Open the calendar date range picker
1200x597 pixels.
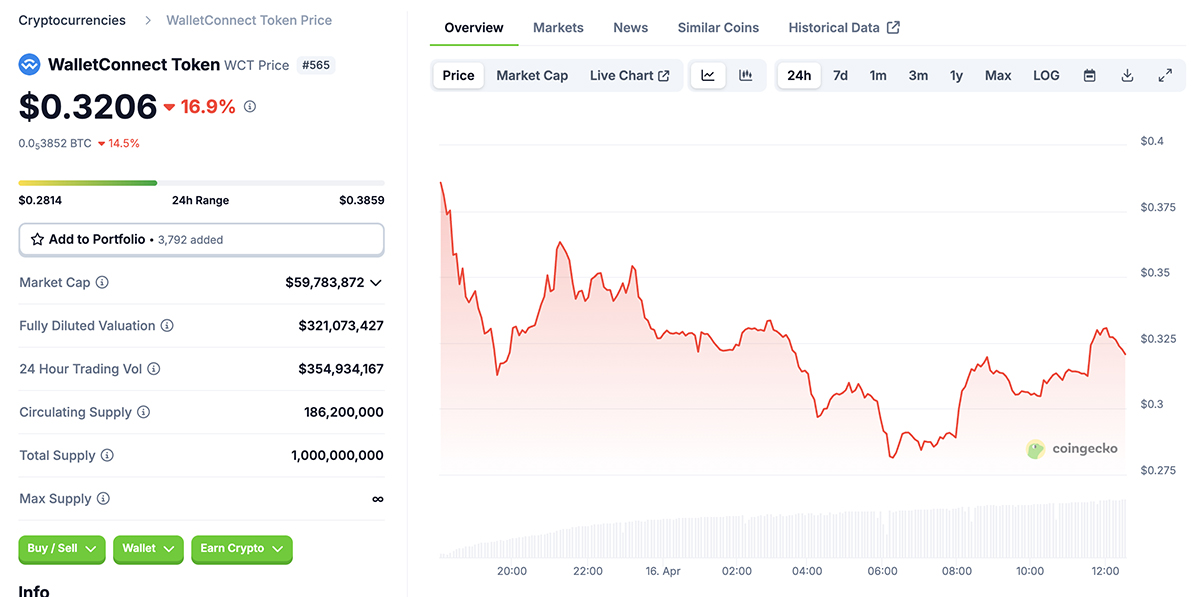click(x=1090, y=75)
